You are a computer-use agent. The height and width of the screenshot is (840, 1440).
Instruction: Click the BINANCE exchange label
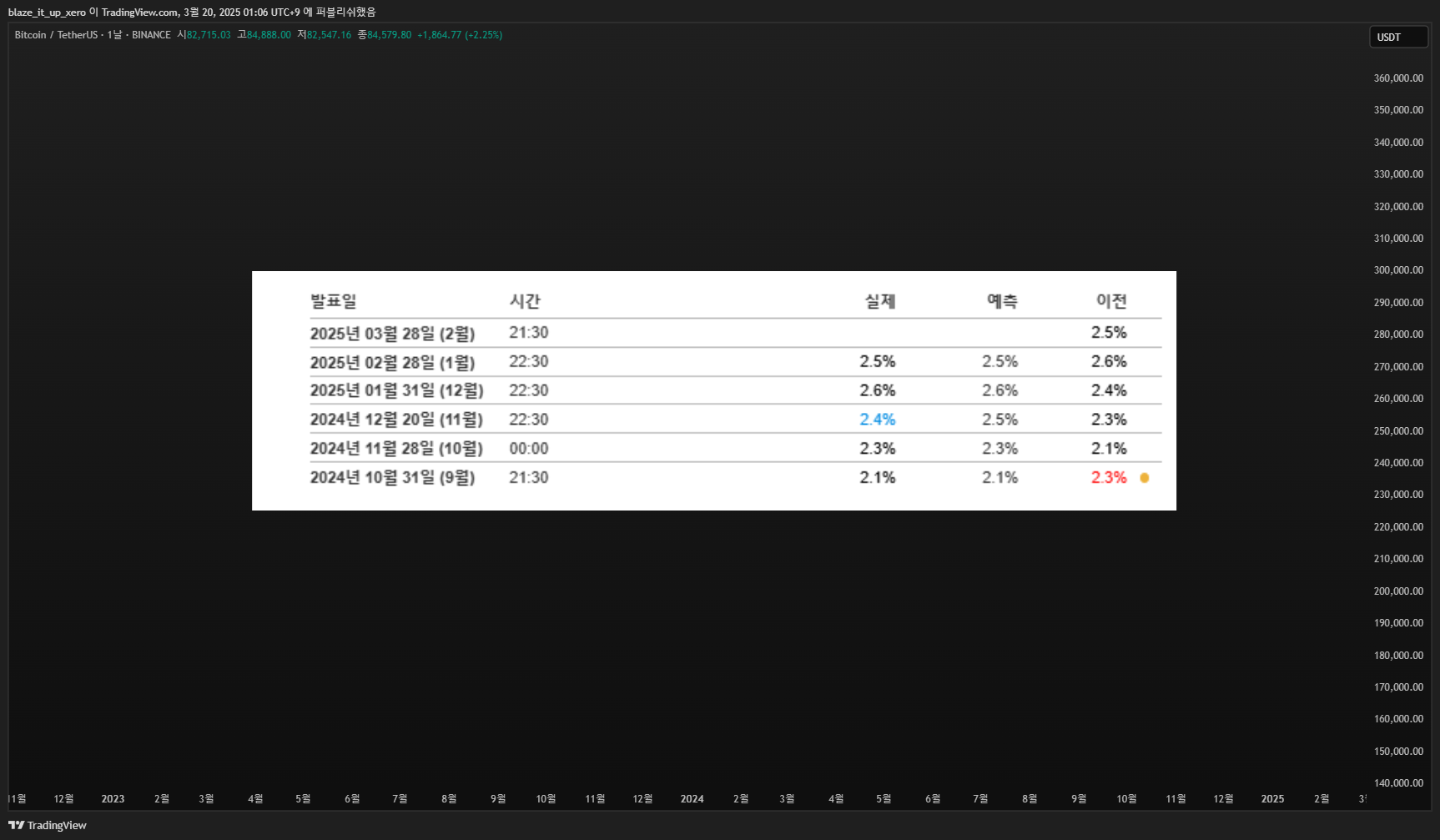click(x=151, y=35)
